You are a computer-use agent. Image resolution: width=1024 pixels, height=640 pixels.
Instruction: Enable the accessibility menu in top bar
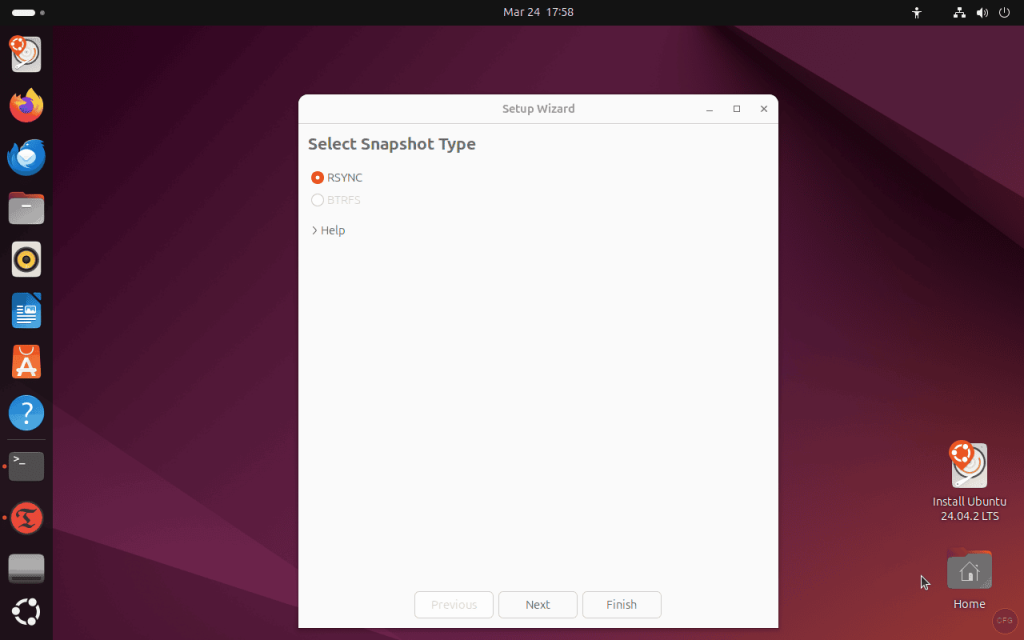[916, 12]
